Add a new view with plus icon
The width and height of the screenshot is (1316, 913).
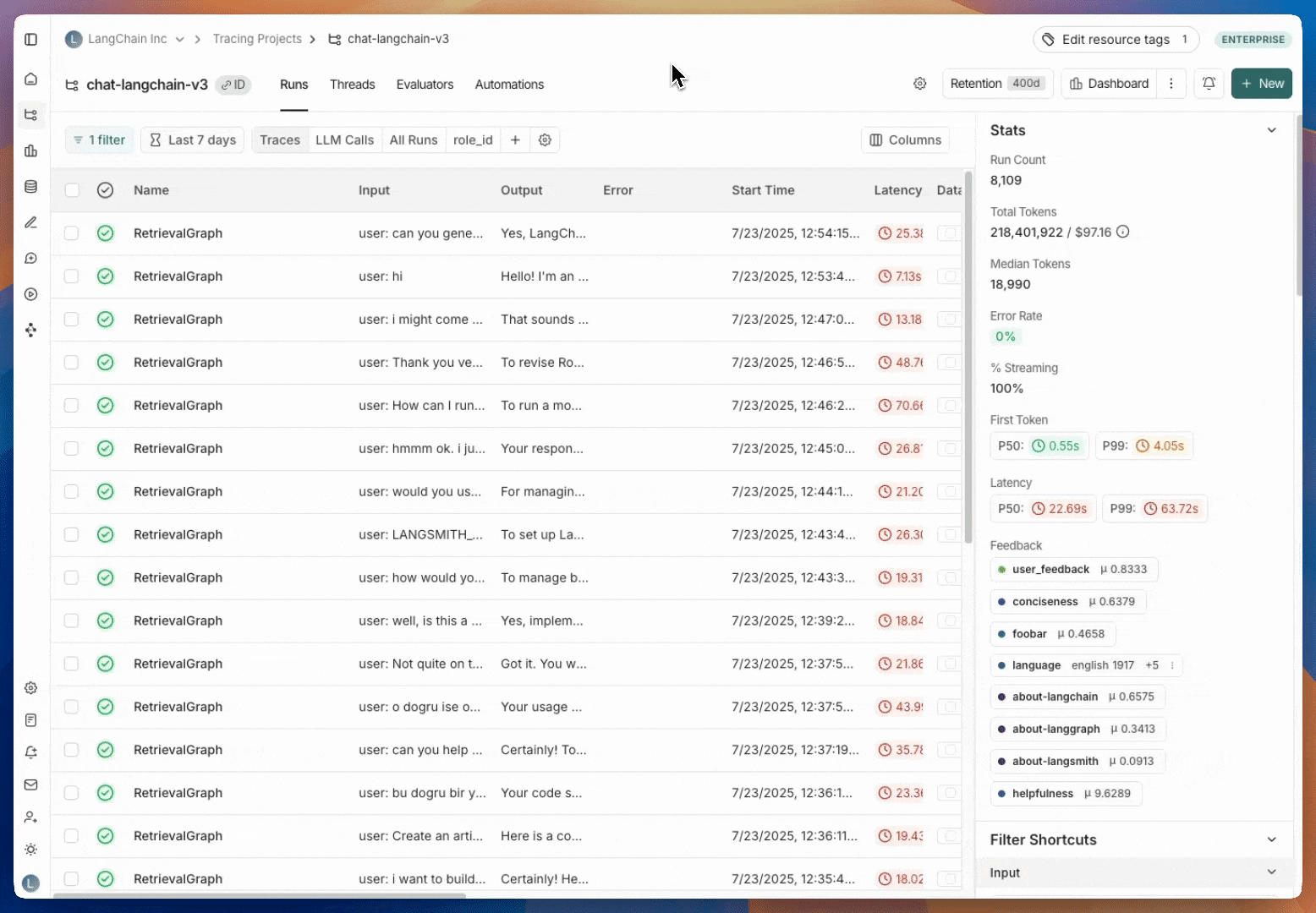[515, 140]
